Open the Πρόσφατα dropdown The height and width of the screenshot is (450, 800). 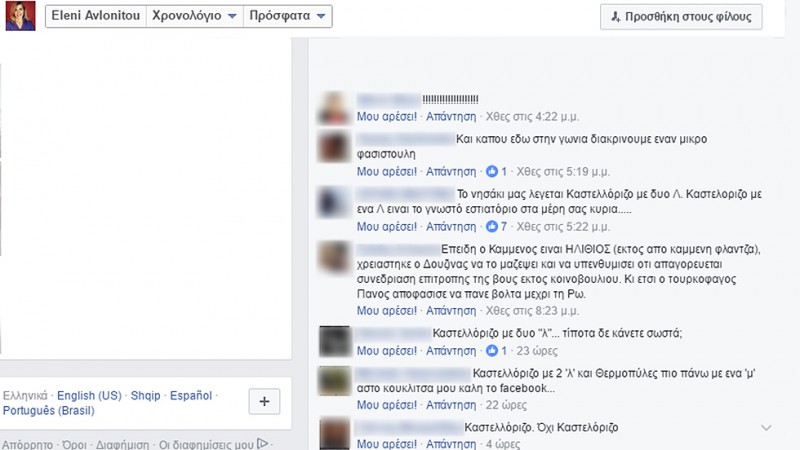click(x=288, y=16)
